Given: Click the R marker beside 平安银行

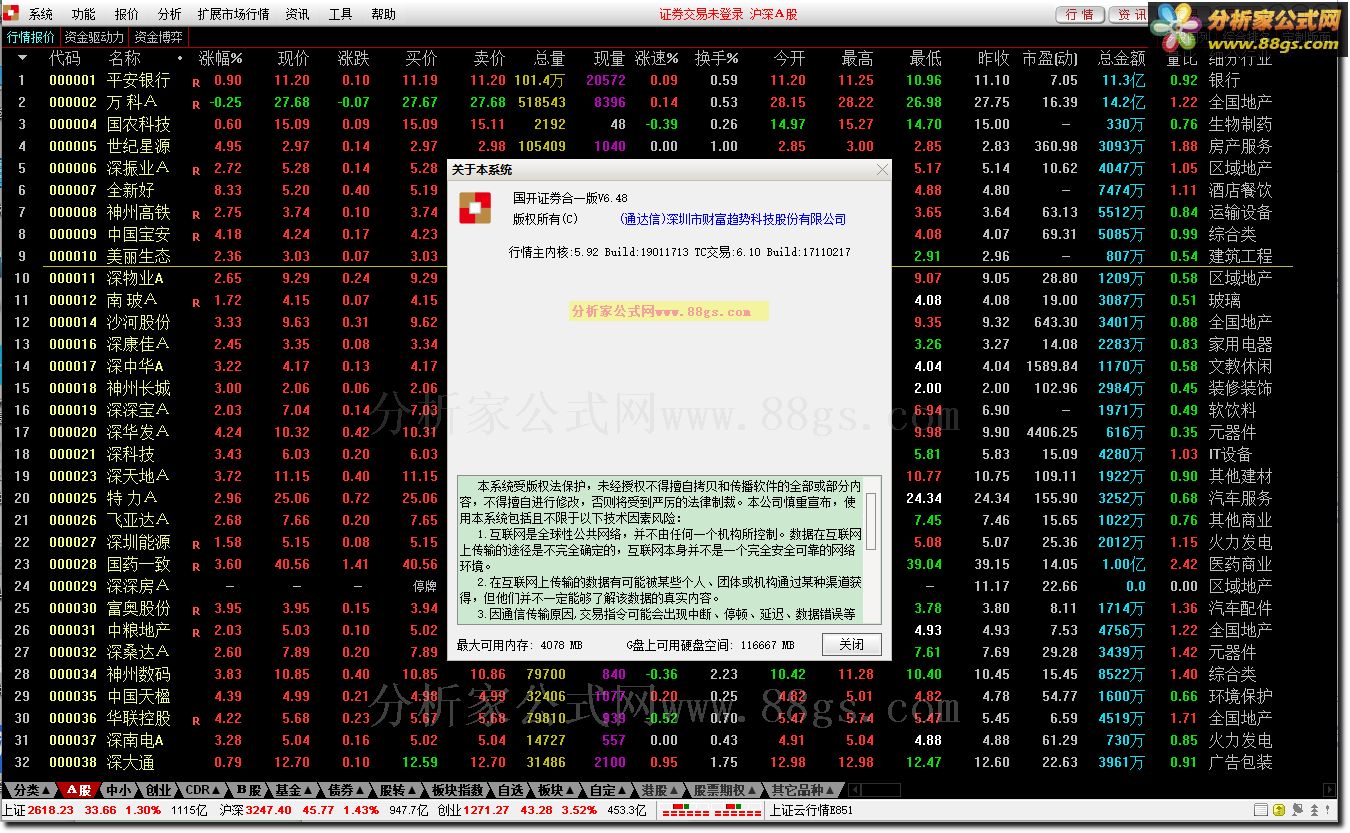Looking at the screenshot, I should pos(196,83).
